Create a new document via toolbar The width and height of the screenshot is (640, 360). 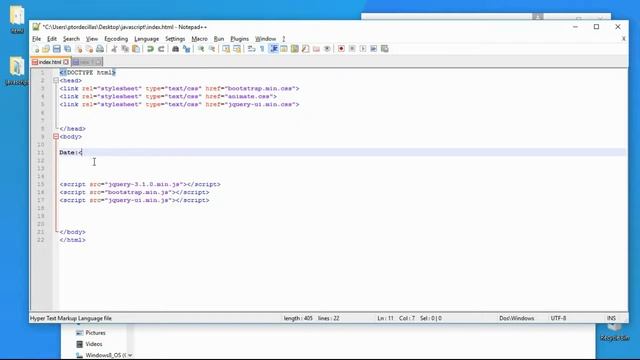(x=36, y=49)
